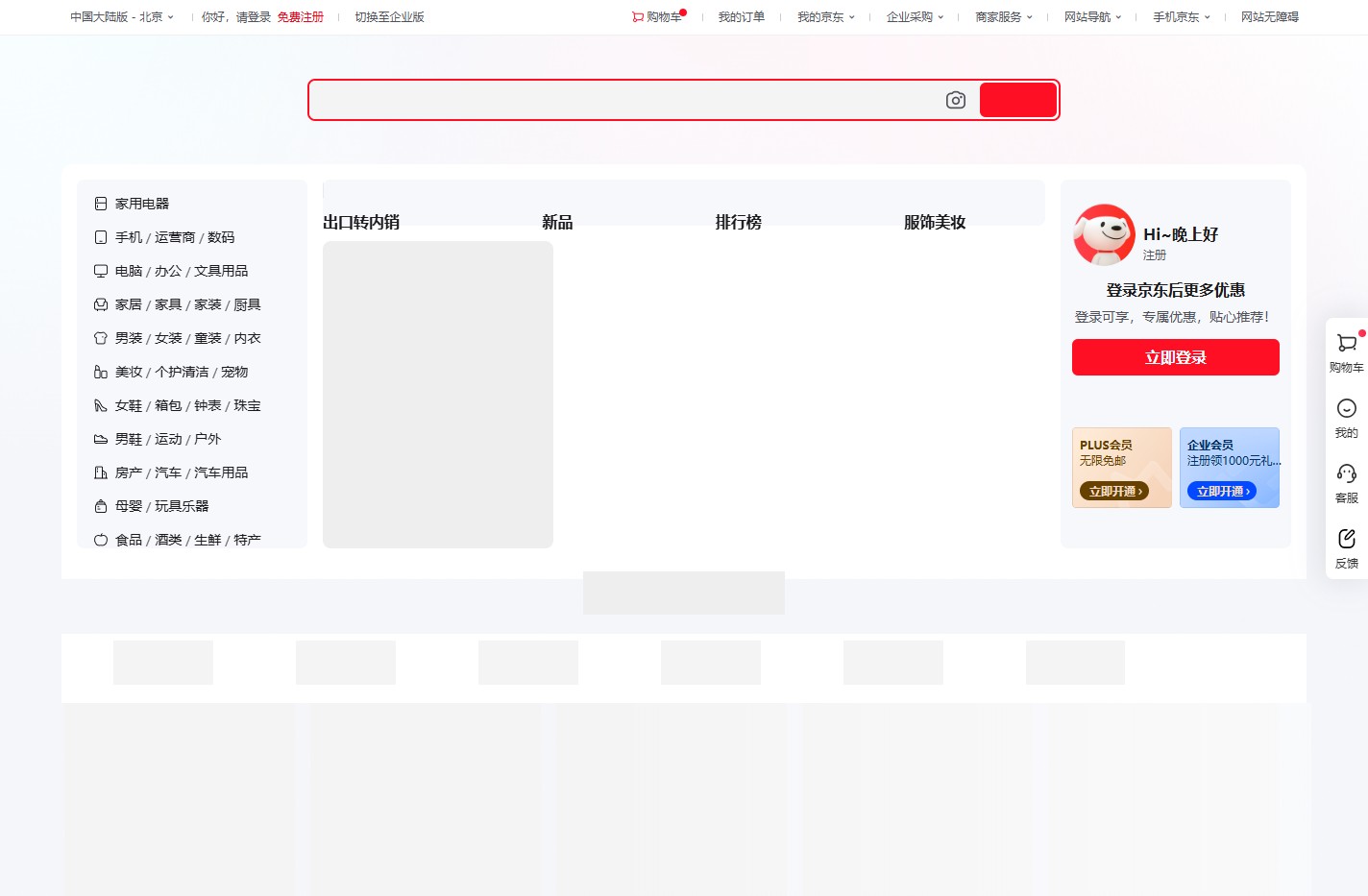Select the 办公 category link
Screen dimensions: 1368x896
(168, 271)
